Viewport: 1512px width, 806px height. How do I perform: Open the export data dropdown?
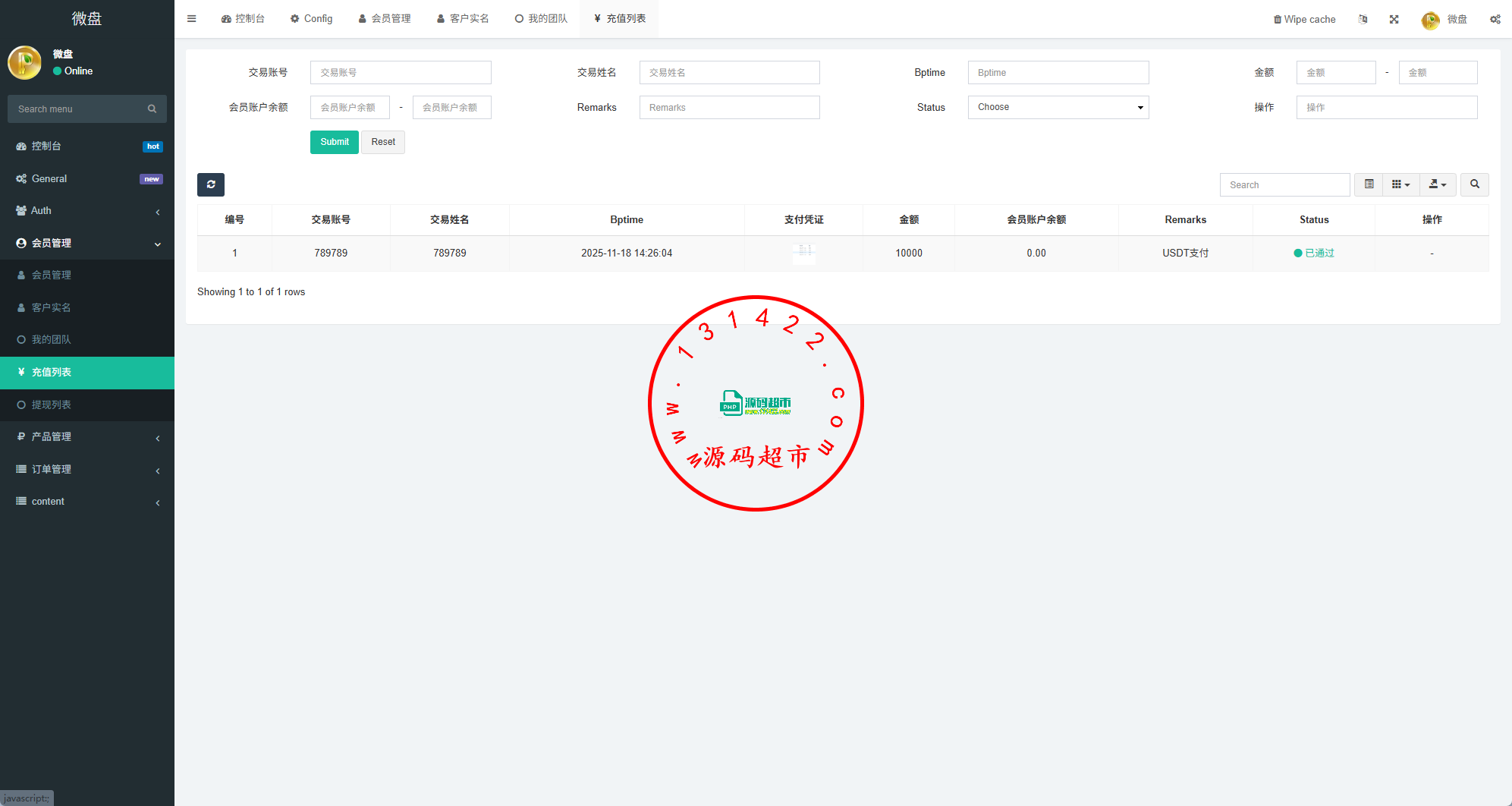(1437, 184)
